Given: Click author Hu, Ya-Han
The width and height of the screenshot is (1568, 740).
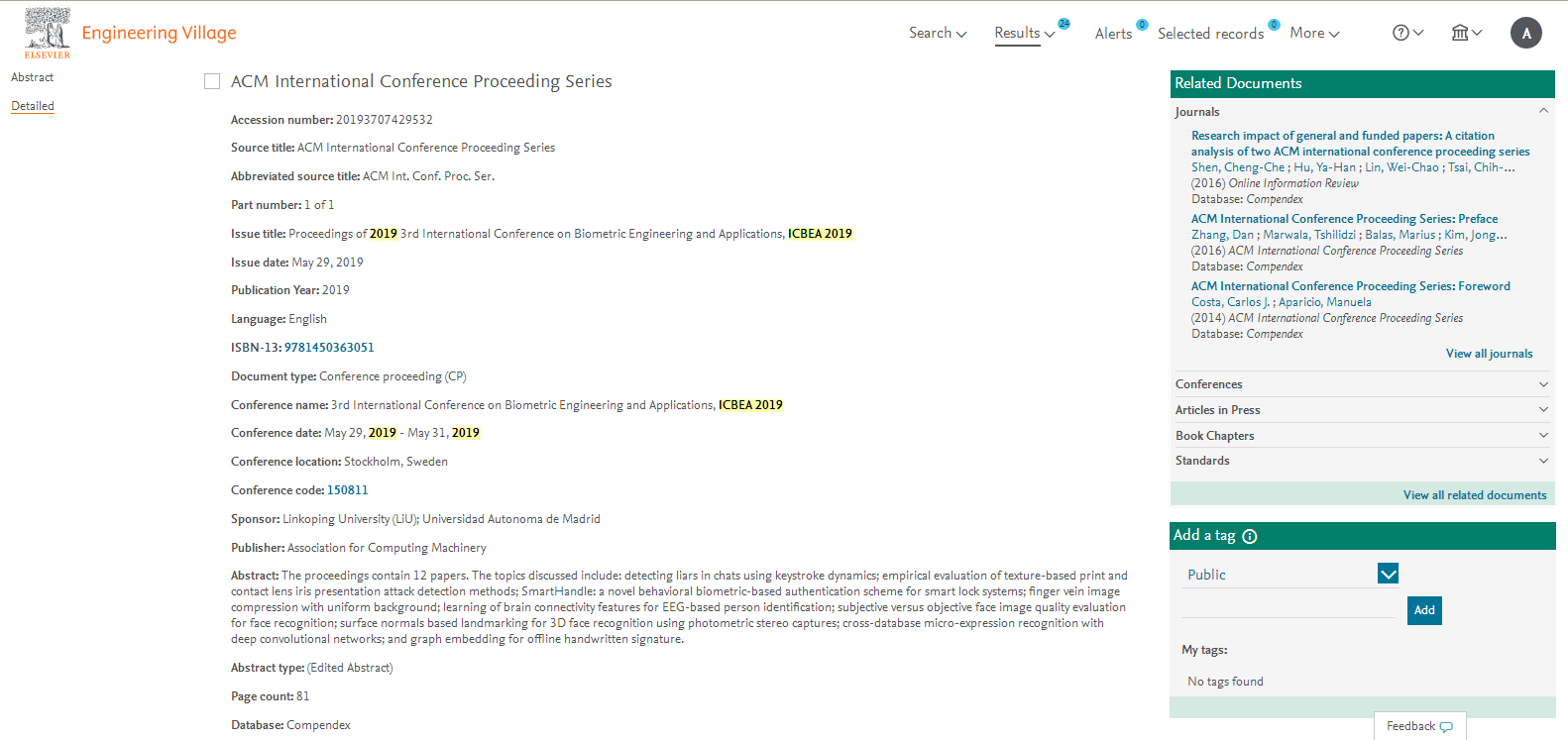Looking at the screenshot, I should (x=1324, y=167).
